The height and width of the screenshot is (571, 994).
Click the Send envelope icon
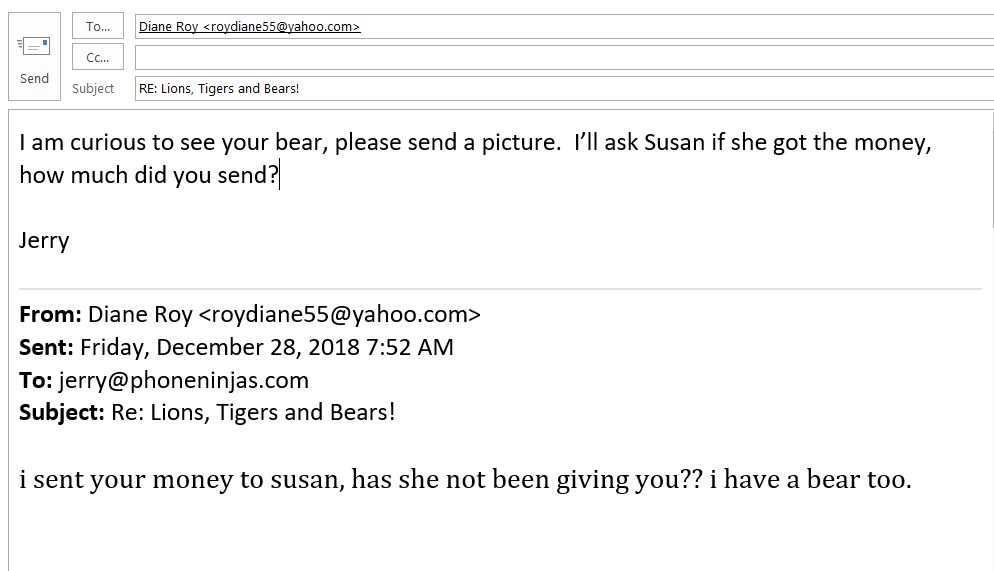[x=34, y=46]
